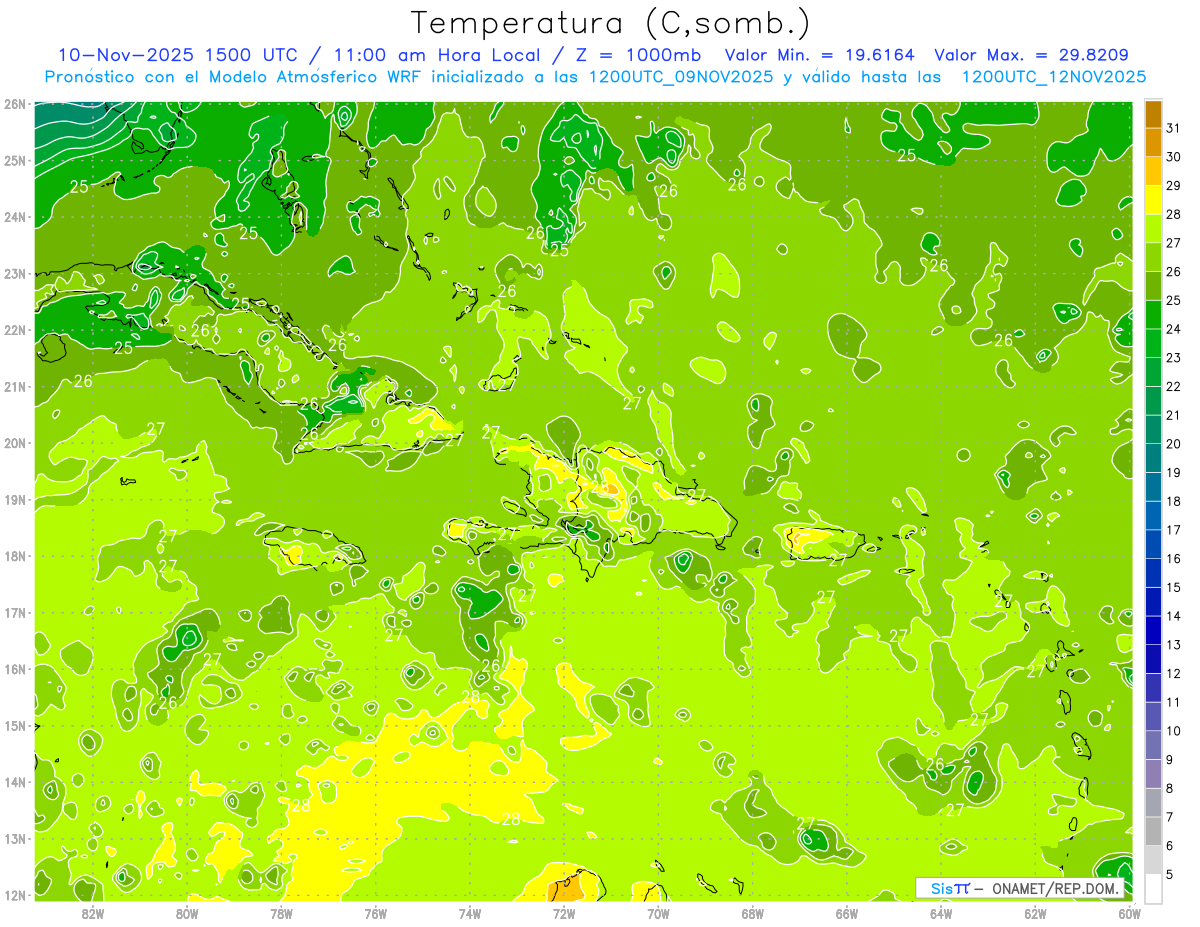
Task: Click the 74W longitude axis label
Action: pos(470,913)
